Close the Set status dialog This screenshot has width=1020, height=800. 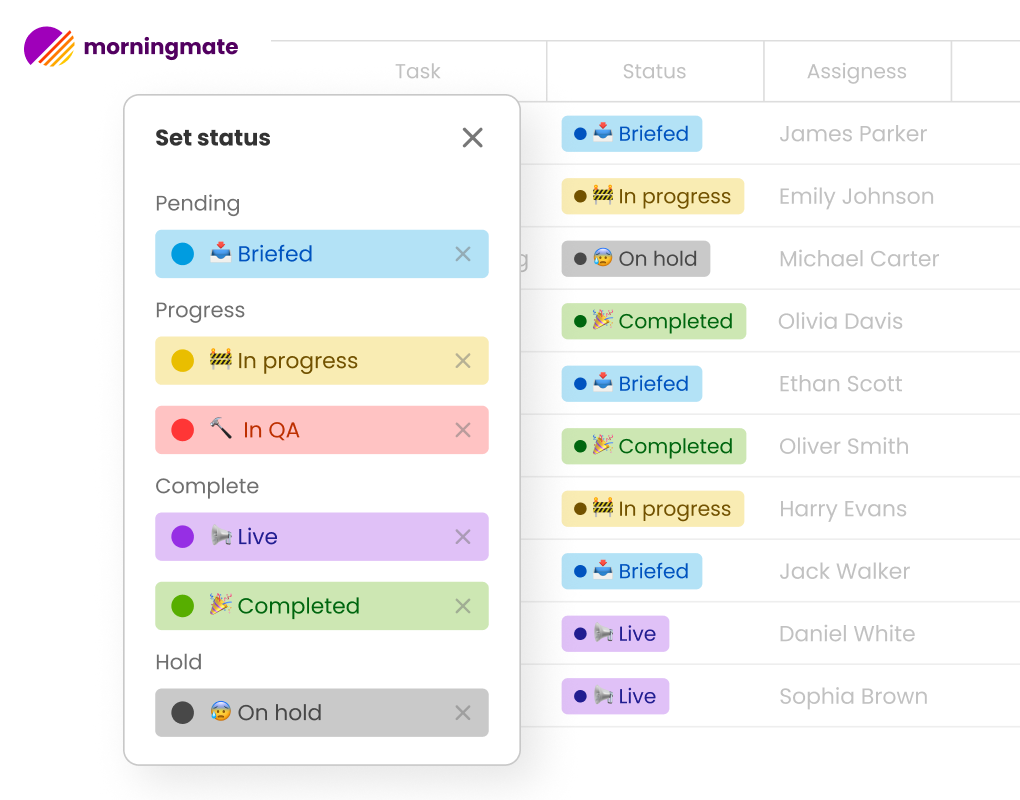click(473, 138)
